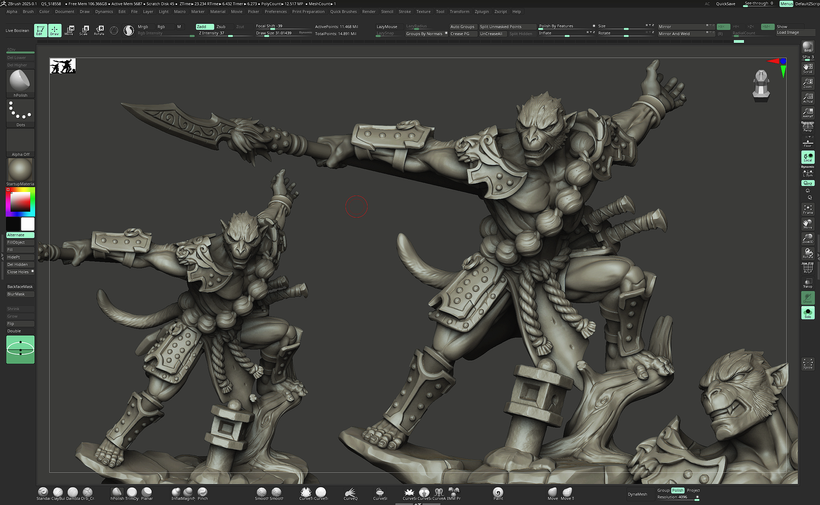Open the Preferences menu

point(274,11)
